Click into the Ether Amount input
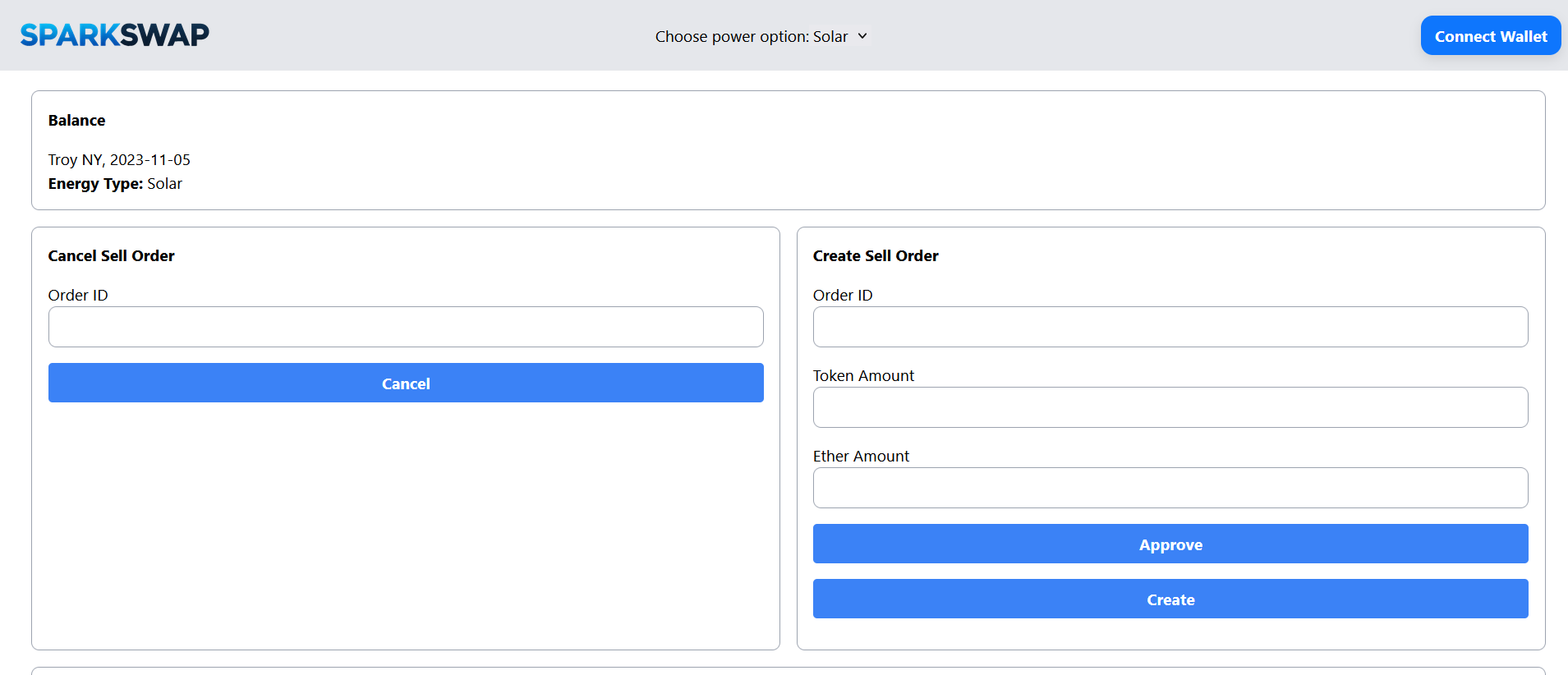The image size is (1568, 675). point(1170,488)
